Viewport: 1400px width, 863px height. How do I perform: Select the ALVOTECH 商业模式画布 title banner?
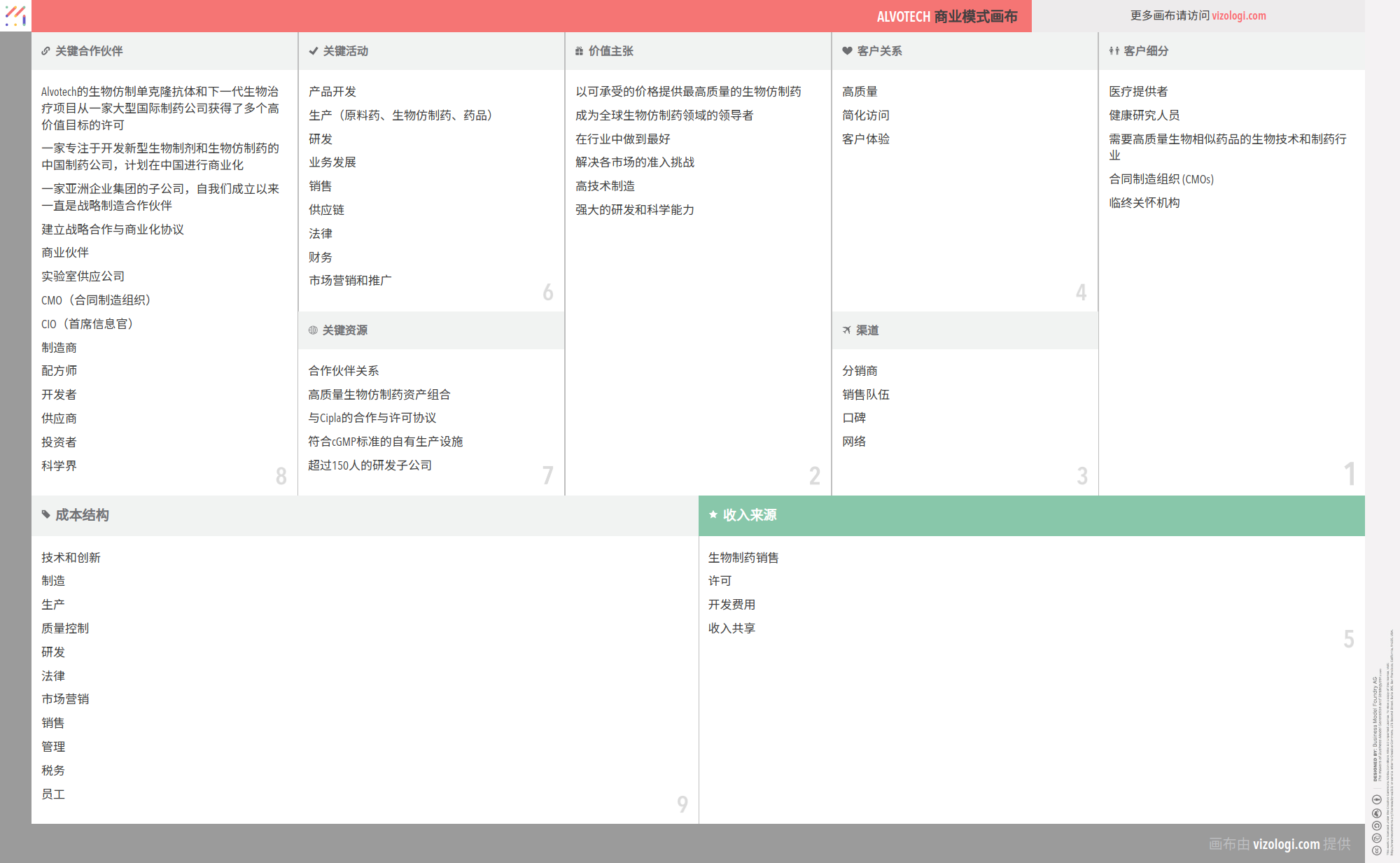pos(948,15)
